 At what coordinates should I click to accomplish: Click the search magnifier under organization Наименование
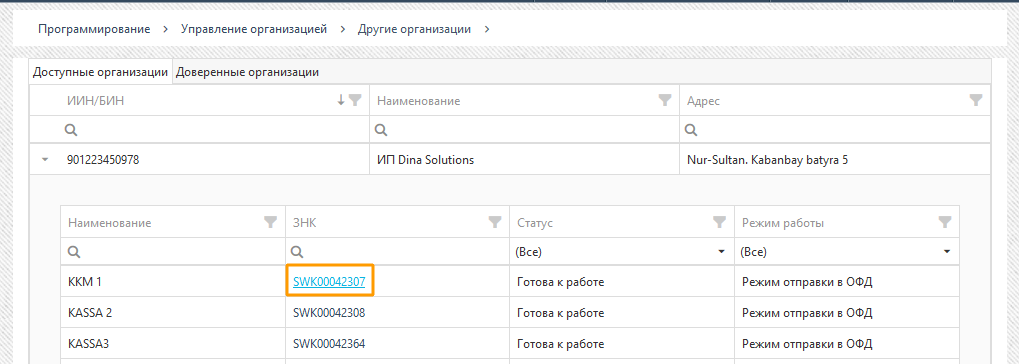tap(381, 130)
